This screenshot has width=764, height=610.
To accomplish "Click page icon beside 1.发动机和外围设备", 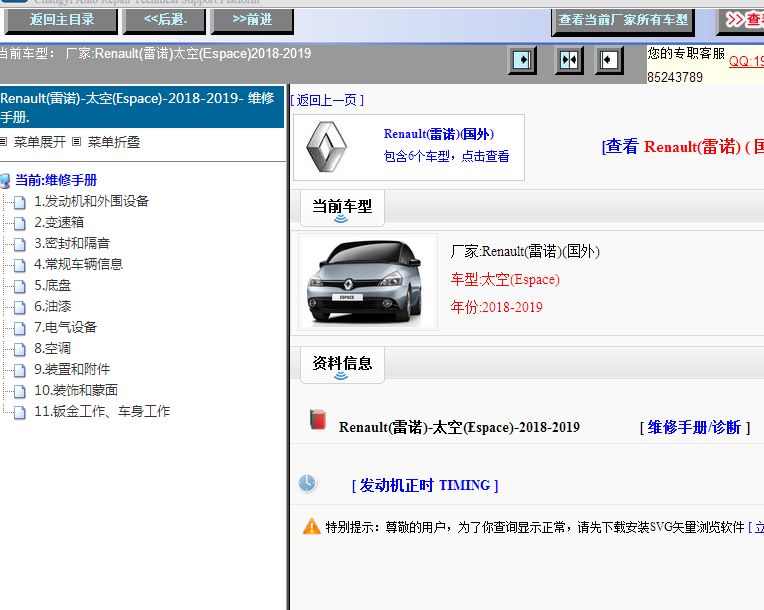I will [20, 202].
